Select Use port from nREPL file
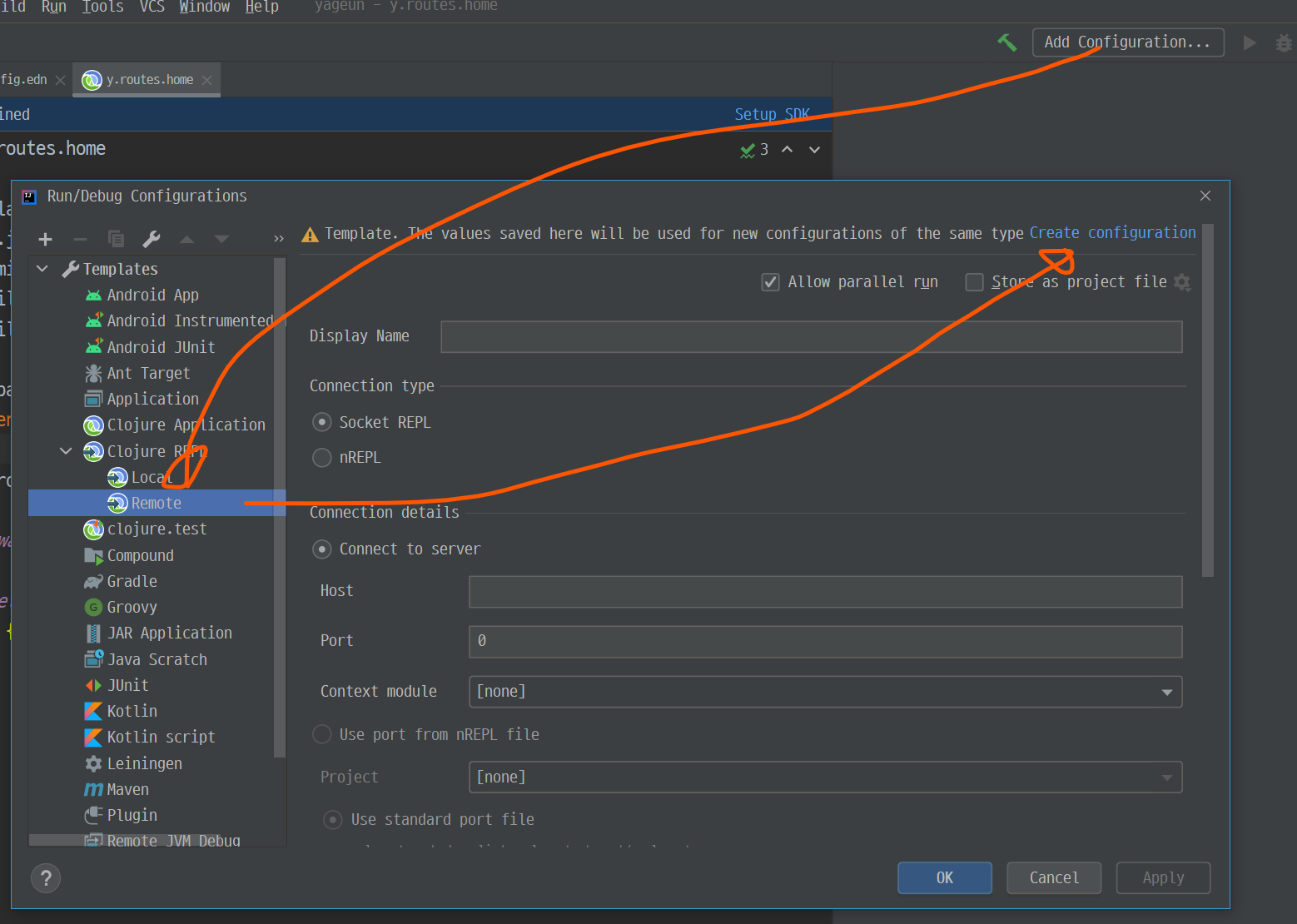Image resolution: width=1297 pixels, height=924 pixels. (x=322, y=735)
